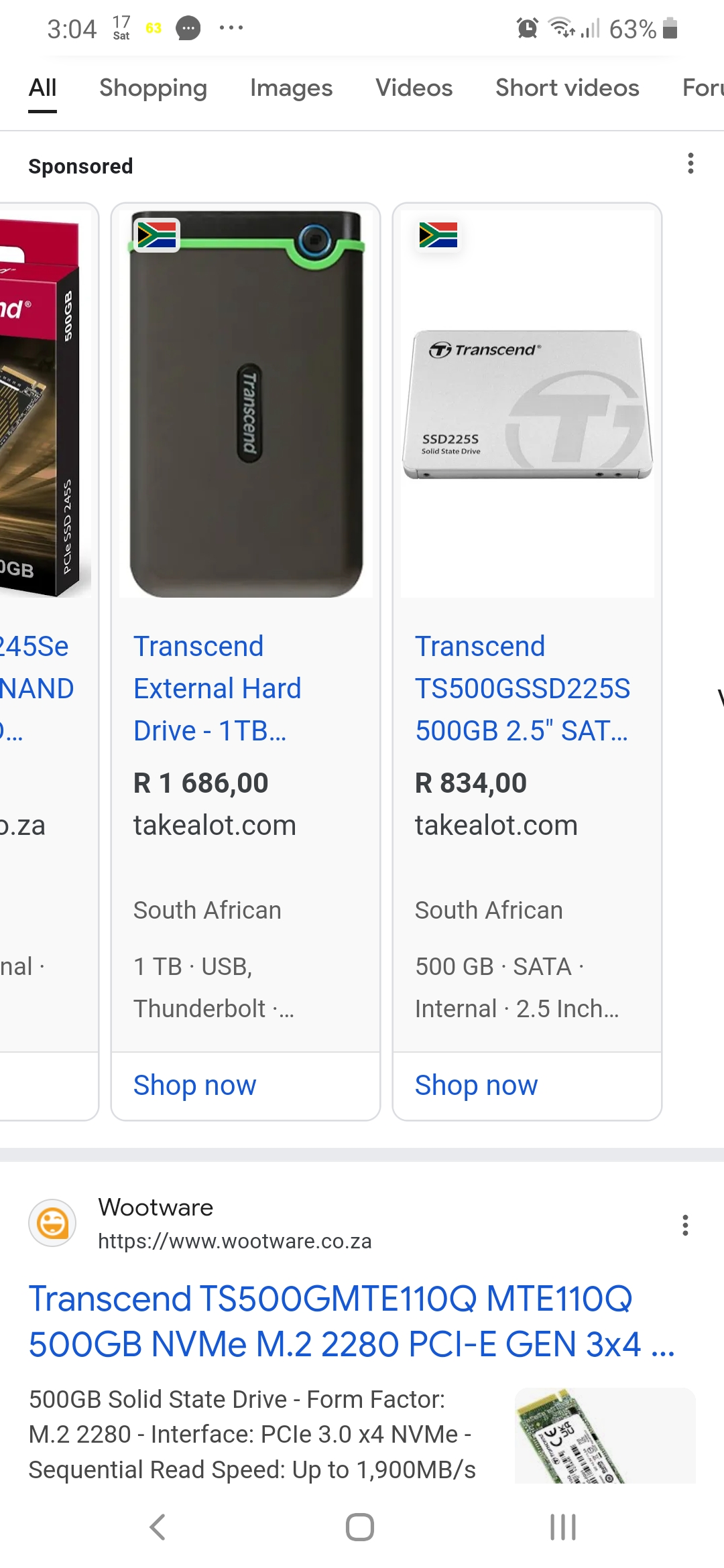This screenshot has height=1568, width=724.
Task: Tap Shop now for the External Hard Drive
Action: point(194,1085)
